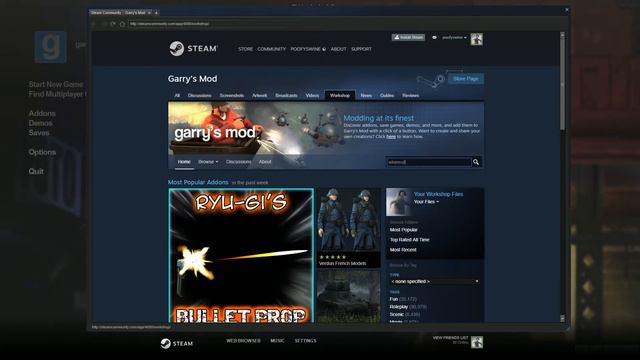
Task: Open WEB BROWSER in overlay bottom bar
Action: tap(243, 341)
